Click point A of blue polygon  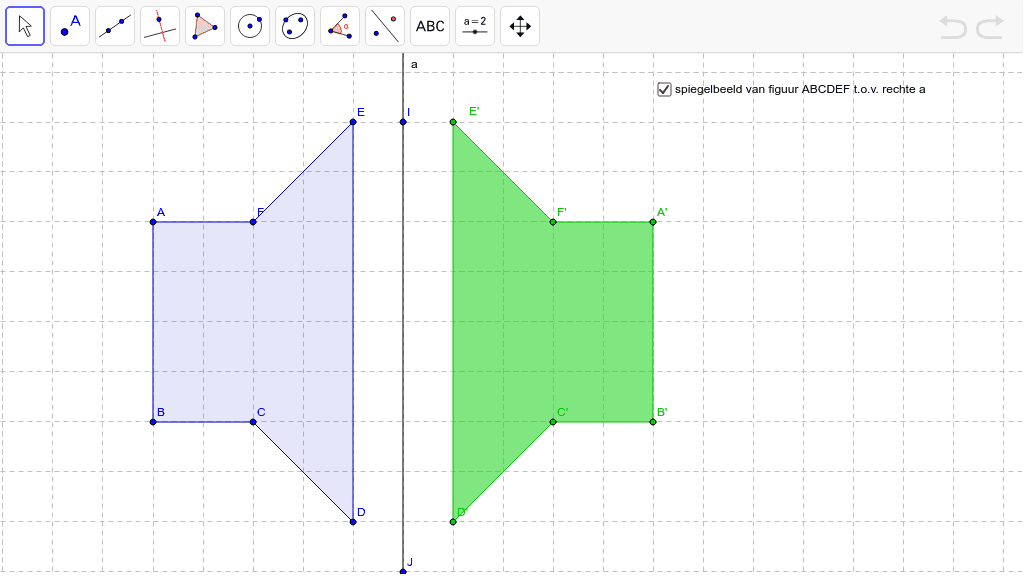(x=153, y=222)
